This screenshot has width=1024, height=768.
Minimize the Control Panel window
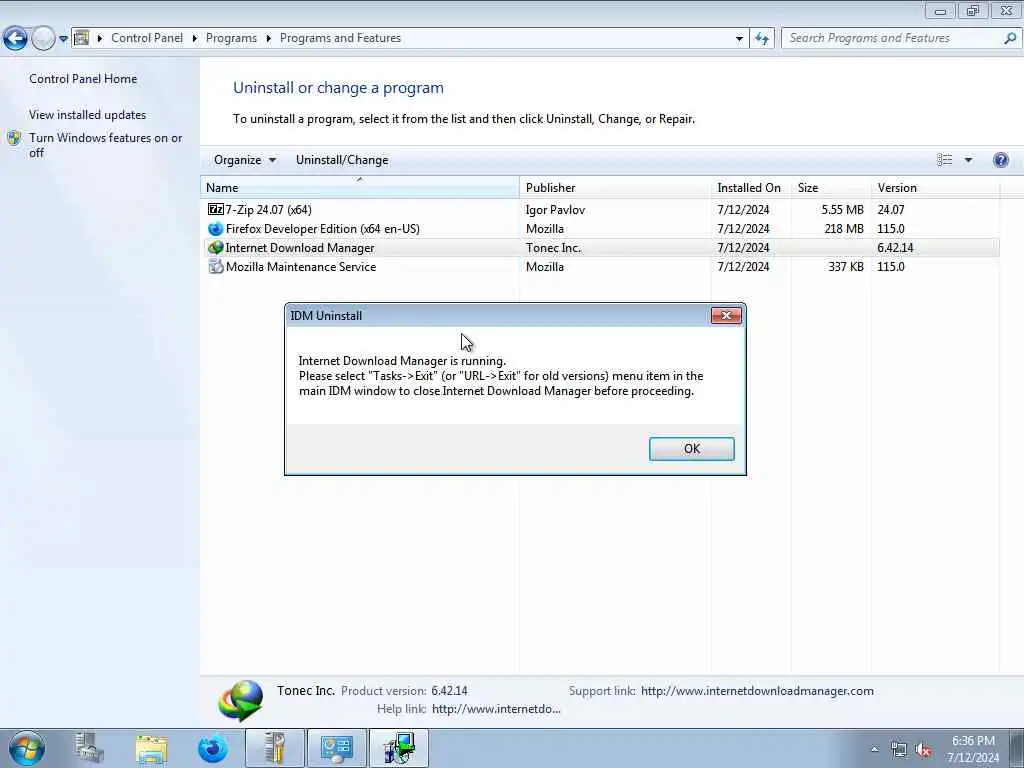940,10
